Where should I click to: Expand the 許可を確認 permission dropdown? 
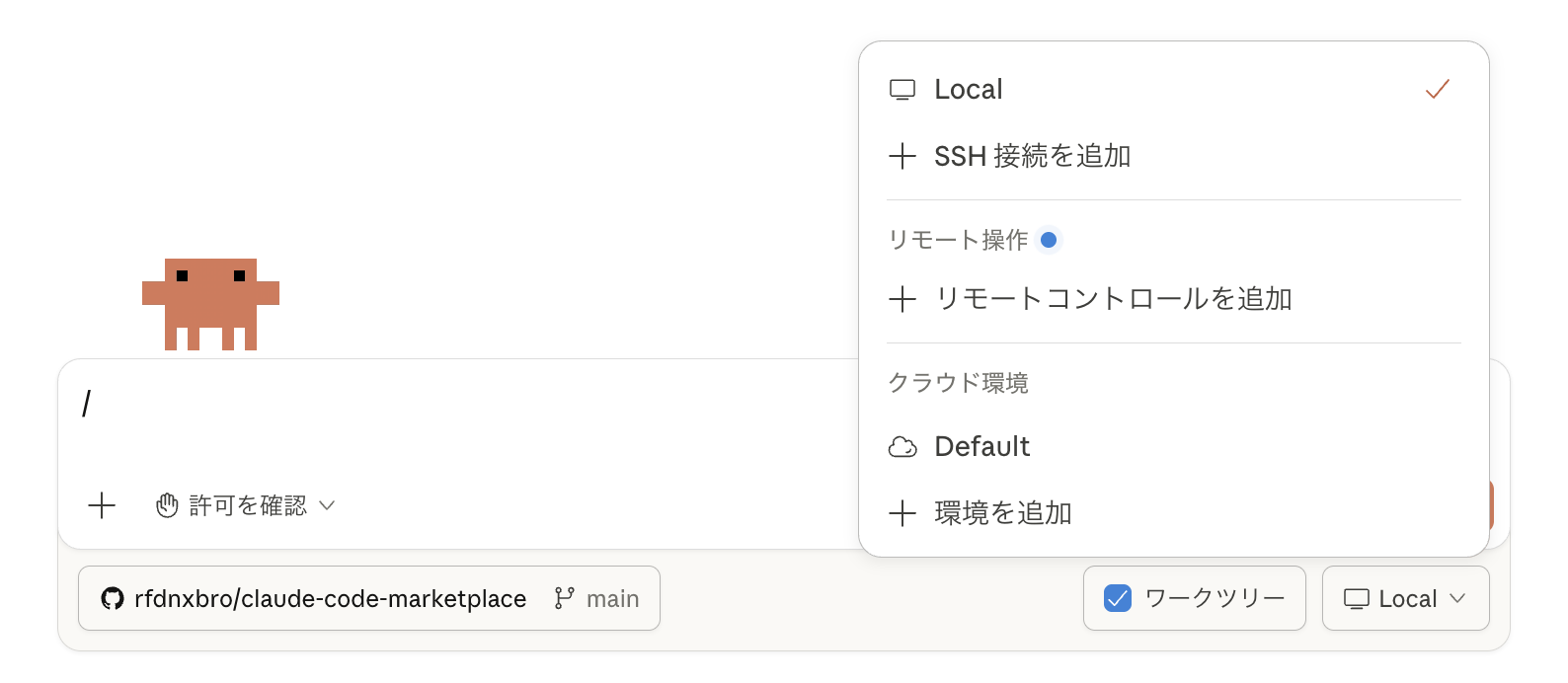point(247,506)
